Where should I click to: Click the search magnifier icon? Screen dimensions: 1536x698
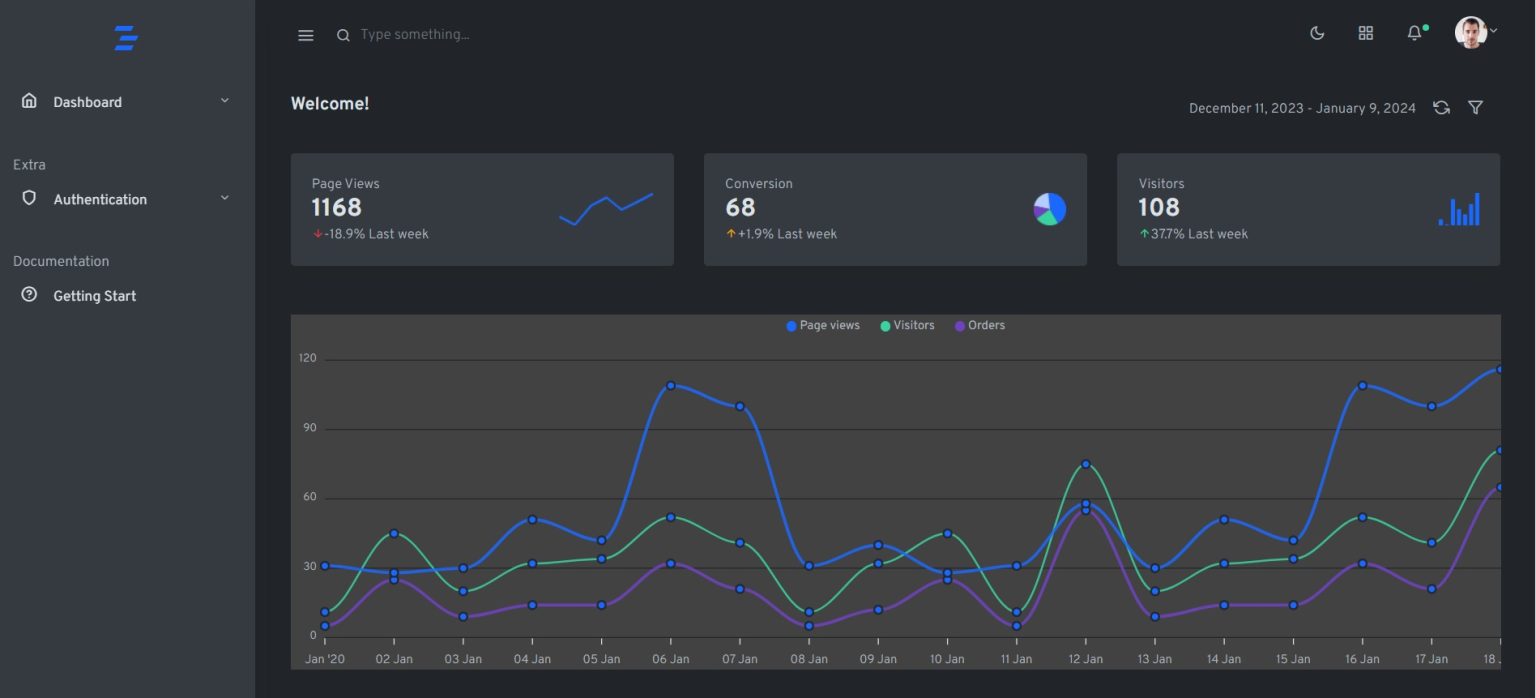(x=343, y=35)
